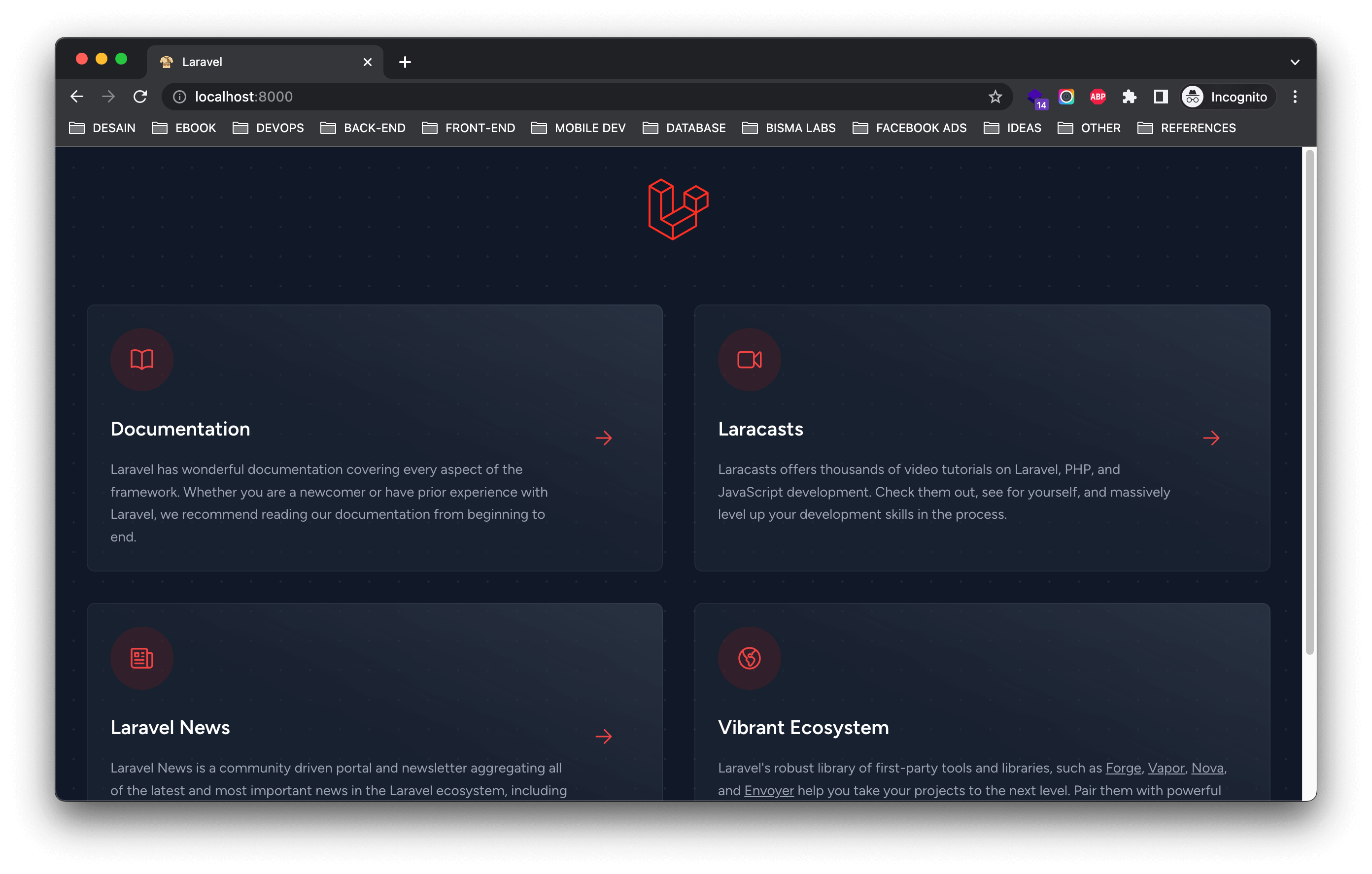The image size is (1372, 874).
Task: Open the BACK-END bookmarks folder
Action: point(363,128)
